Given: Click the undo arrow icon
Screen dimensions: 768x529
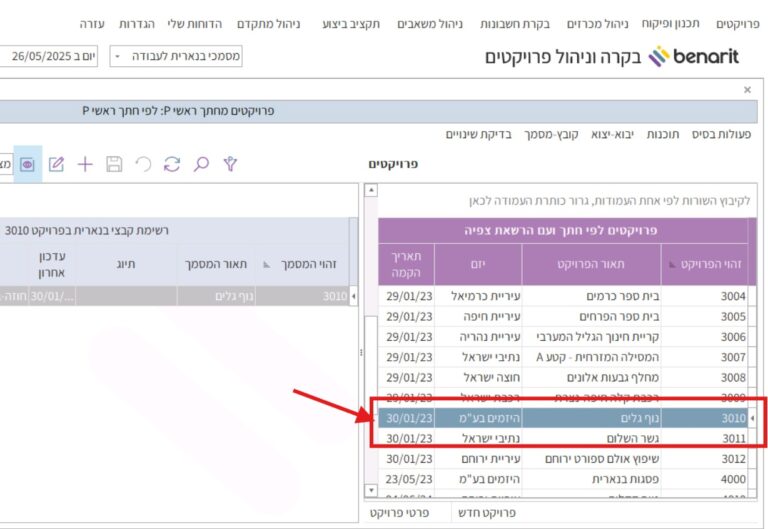Looking at the screenshot, I should 143,164.
